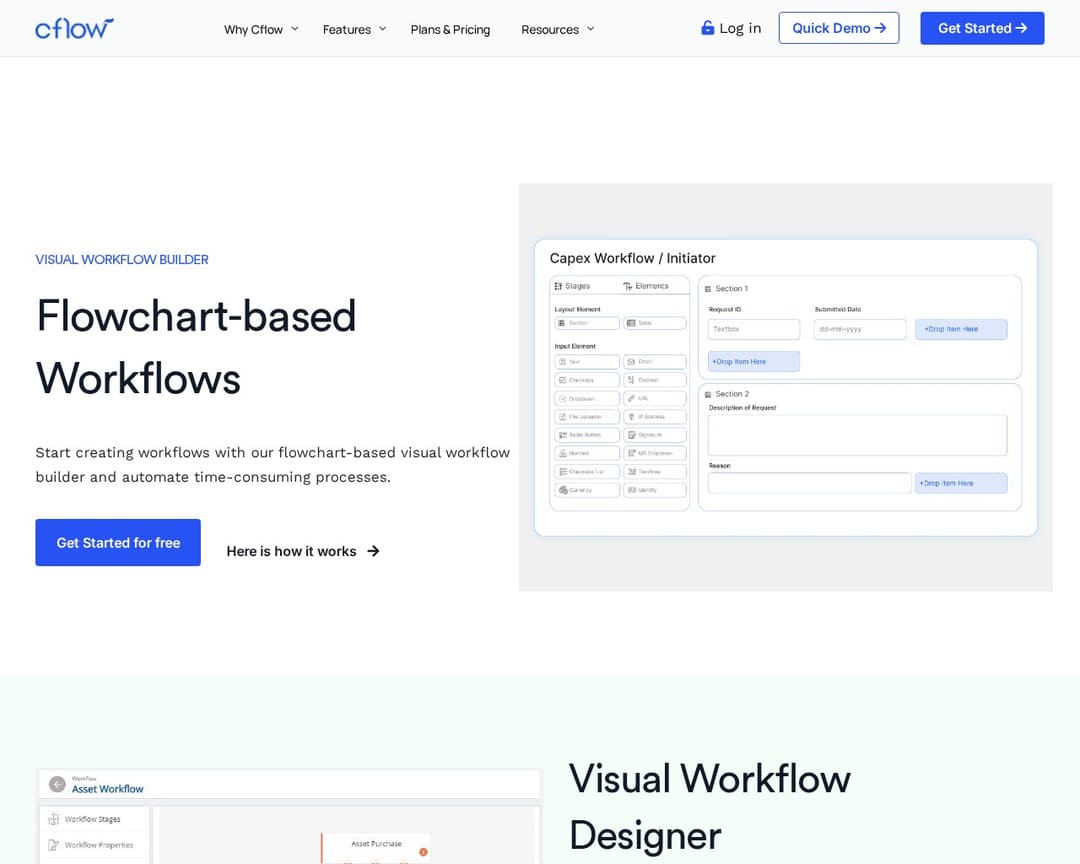
Task: Click the Quick Demo button
Action: [x=839, y=28]
